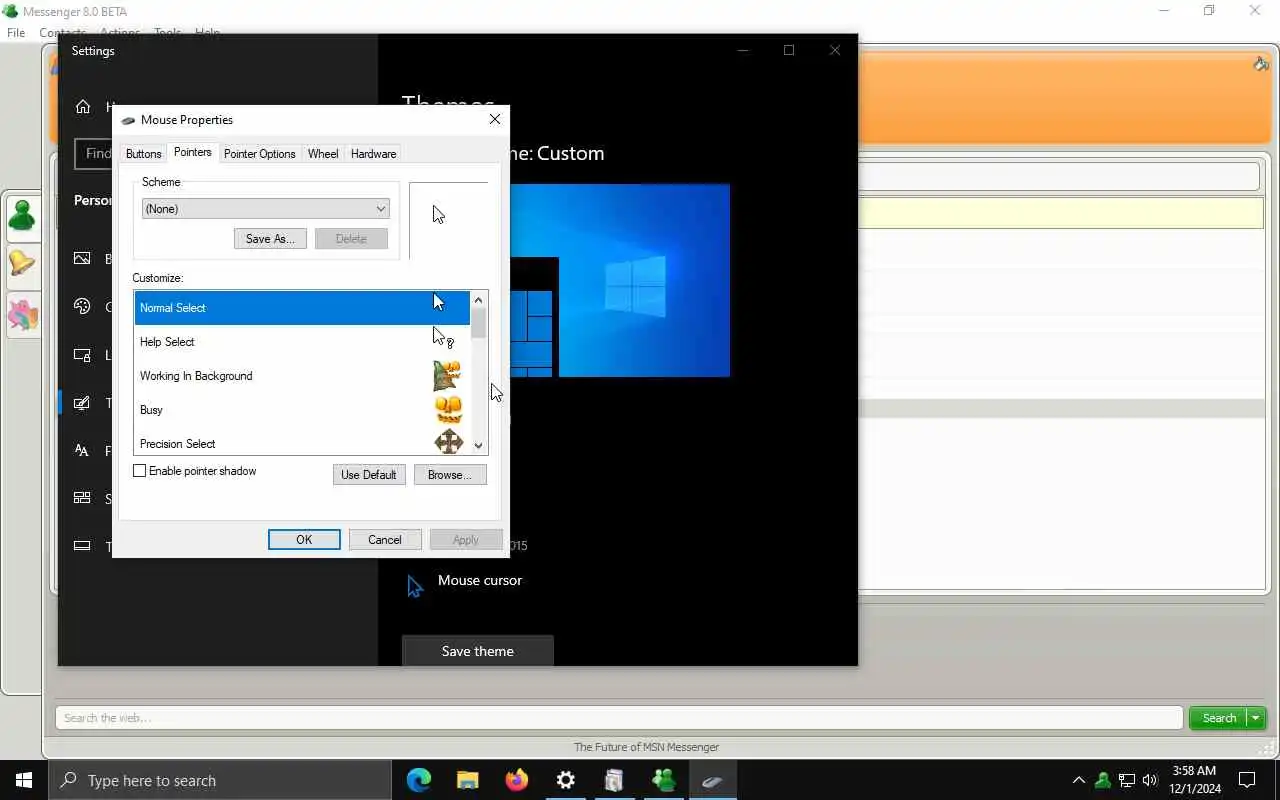Select the Precision Select pointer entry
This screenshot has height=800, width=1280.
point(302,442)
